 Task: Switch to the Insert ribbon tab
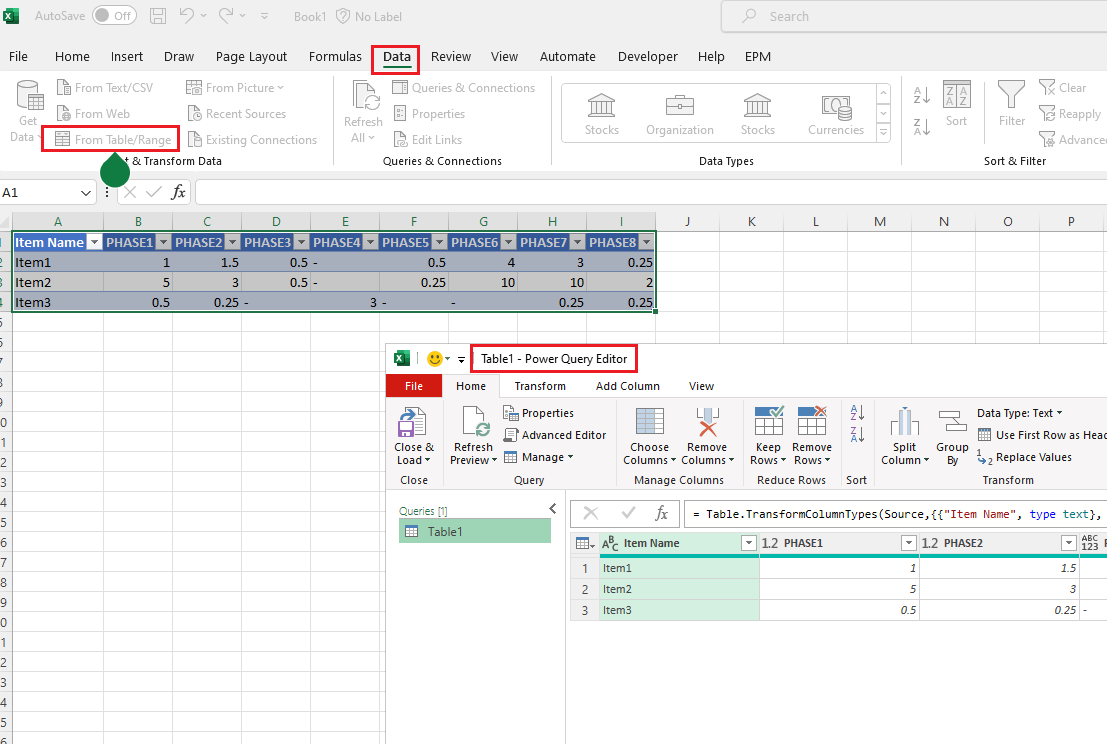(126, 56)
